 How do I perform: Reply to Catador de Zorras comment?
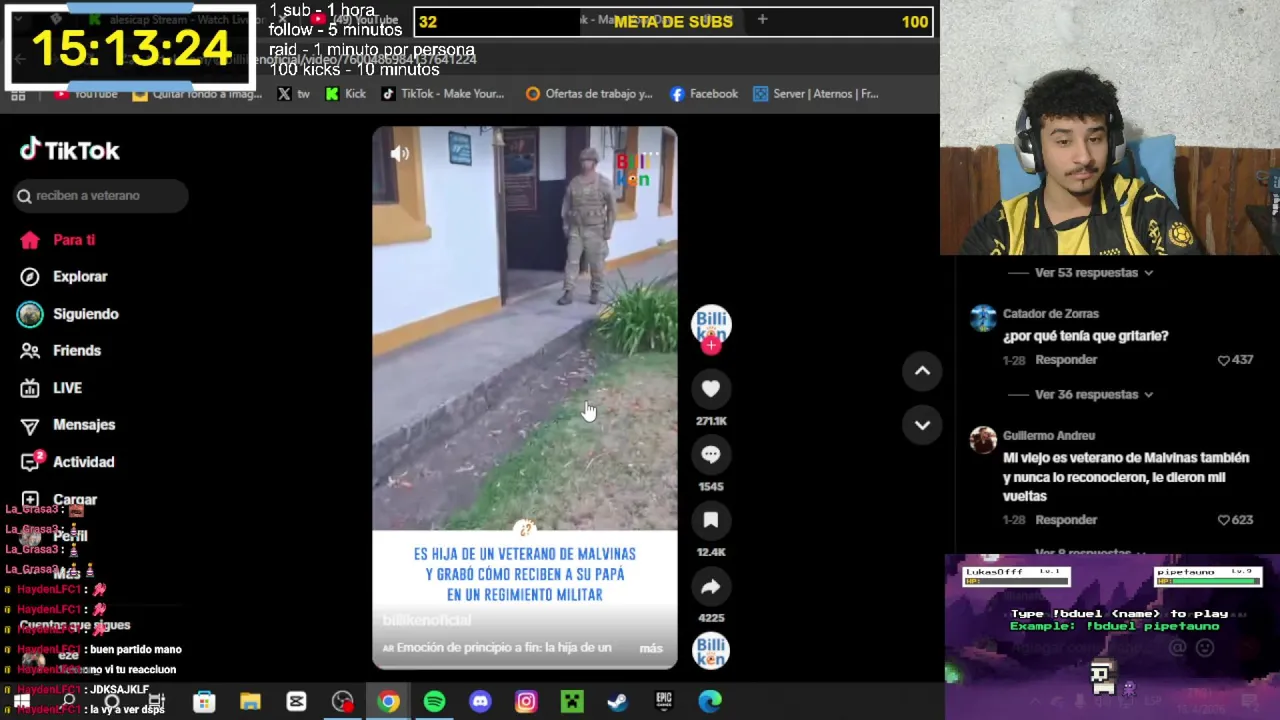point(1066,360)
